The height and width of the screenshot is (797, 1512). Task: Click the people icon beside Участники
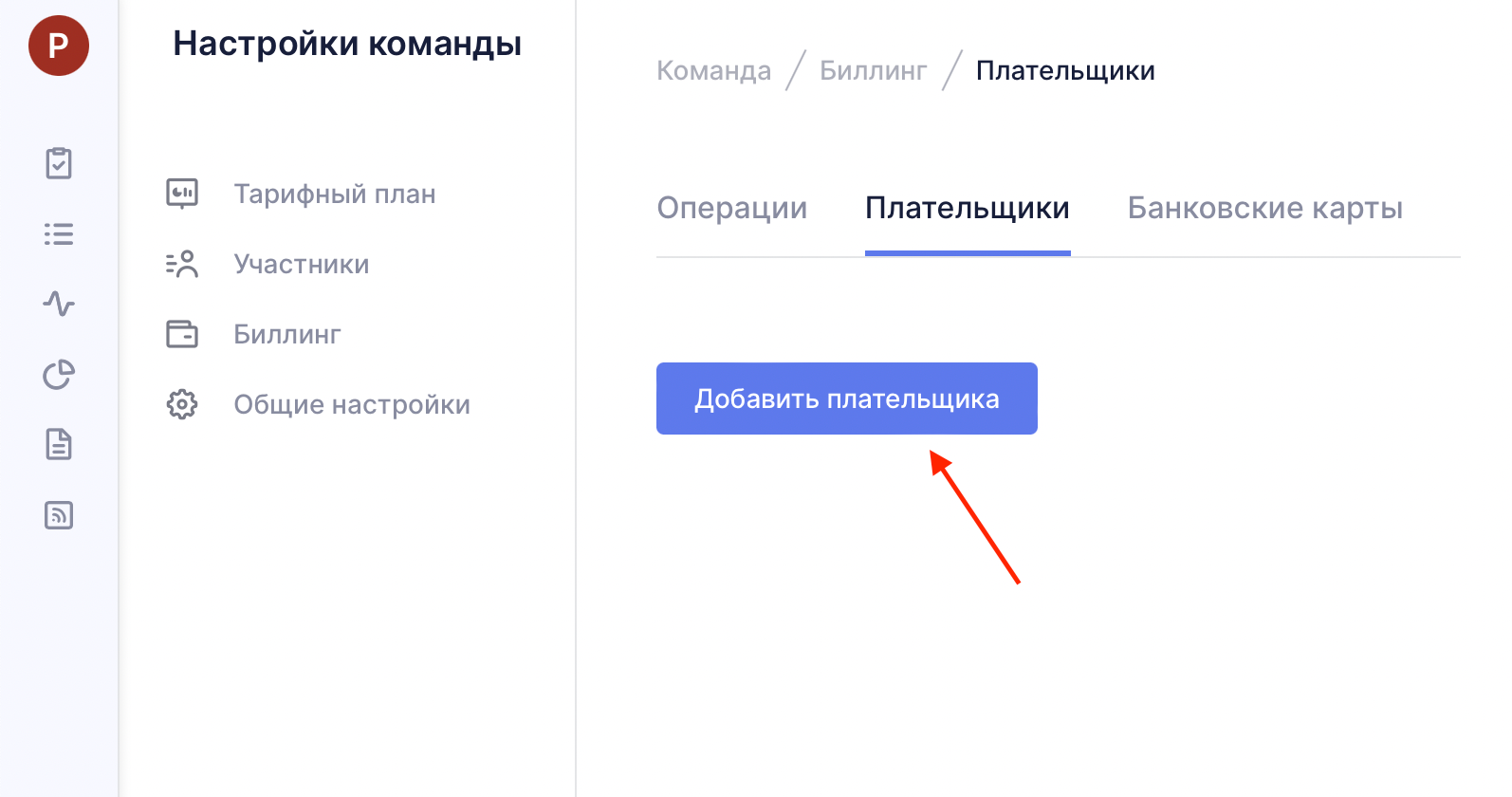[x=182, y=264]
